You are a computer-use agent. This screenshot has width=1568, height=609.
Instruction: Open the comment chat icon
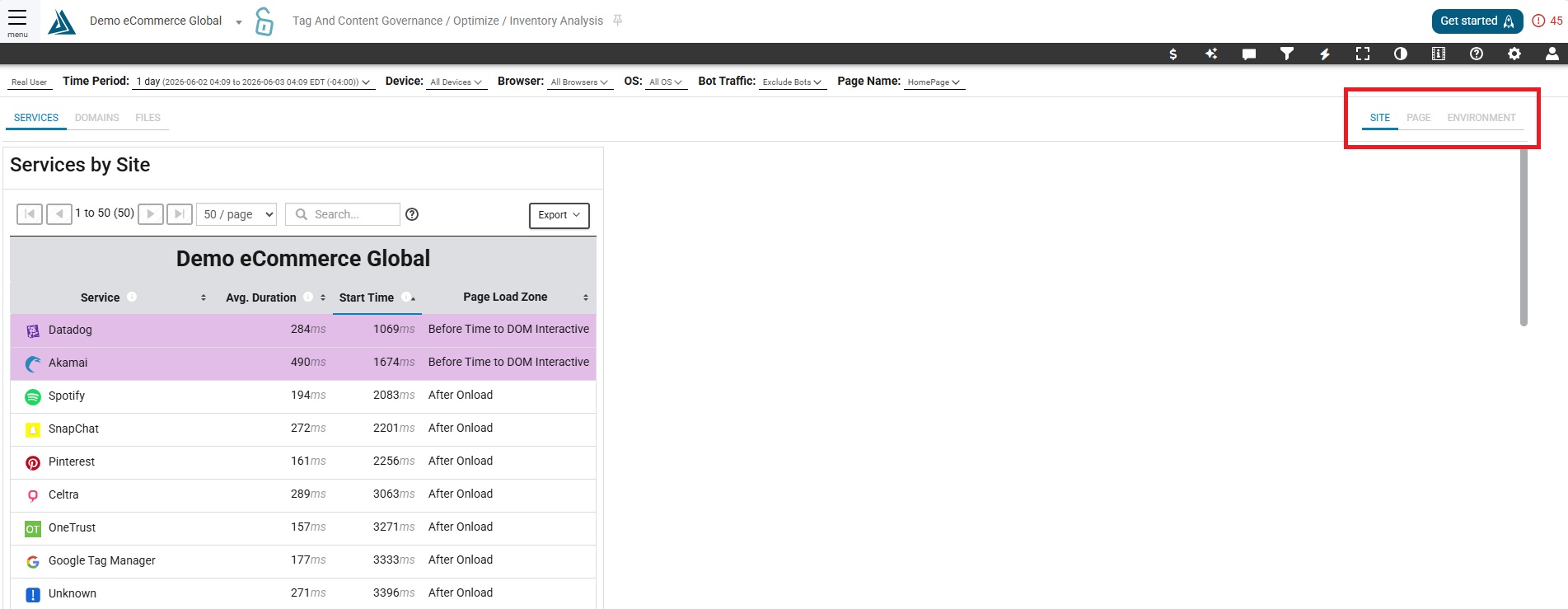(1249, 54)
